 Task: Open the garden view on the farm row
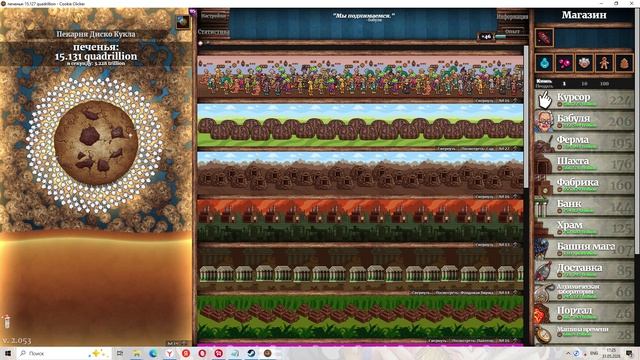[x=478, y=149]
